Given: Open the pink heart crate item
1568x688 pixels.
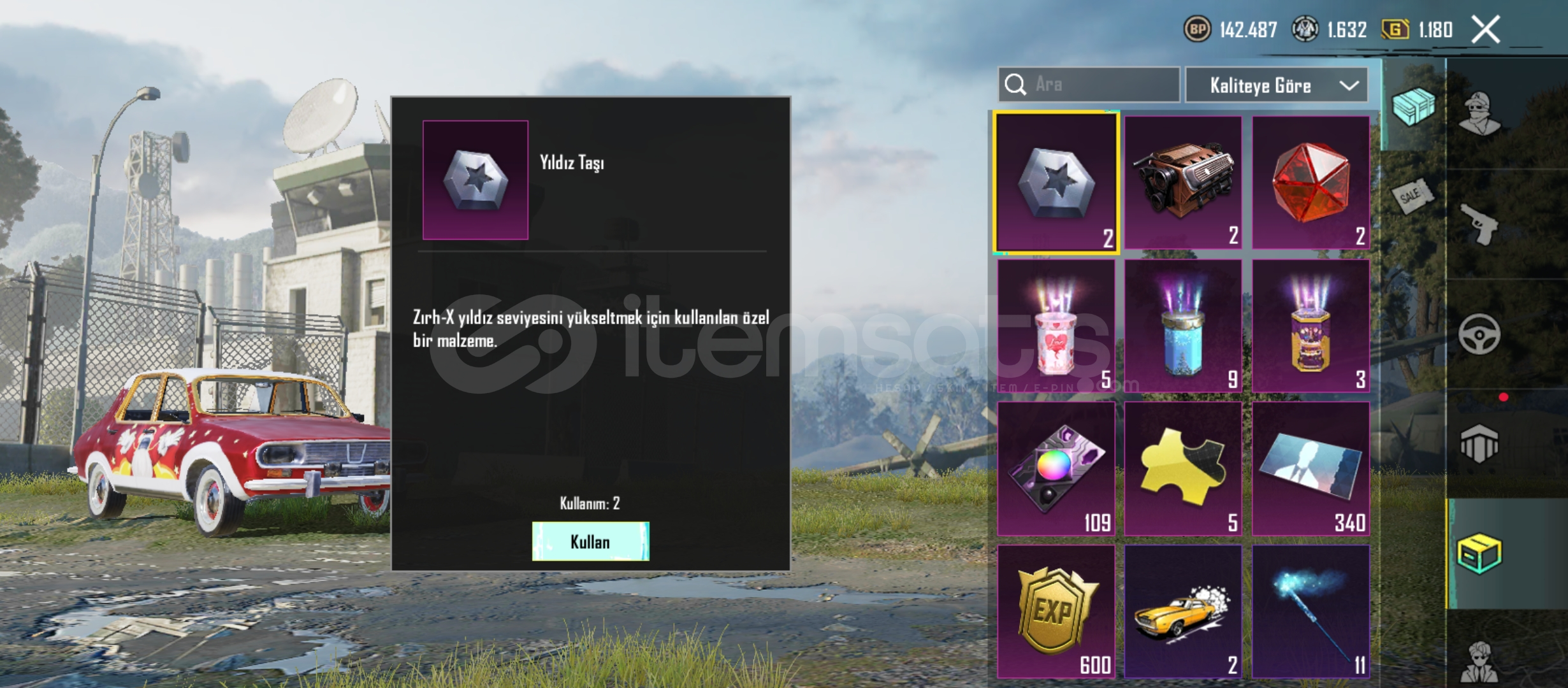Looking at the screenshot, I should coord(1056,326).
